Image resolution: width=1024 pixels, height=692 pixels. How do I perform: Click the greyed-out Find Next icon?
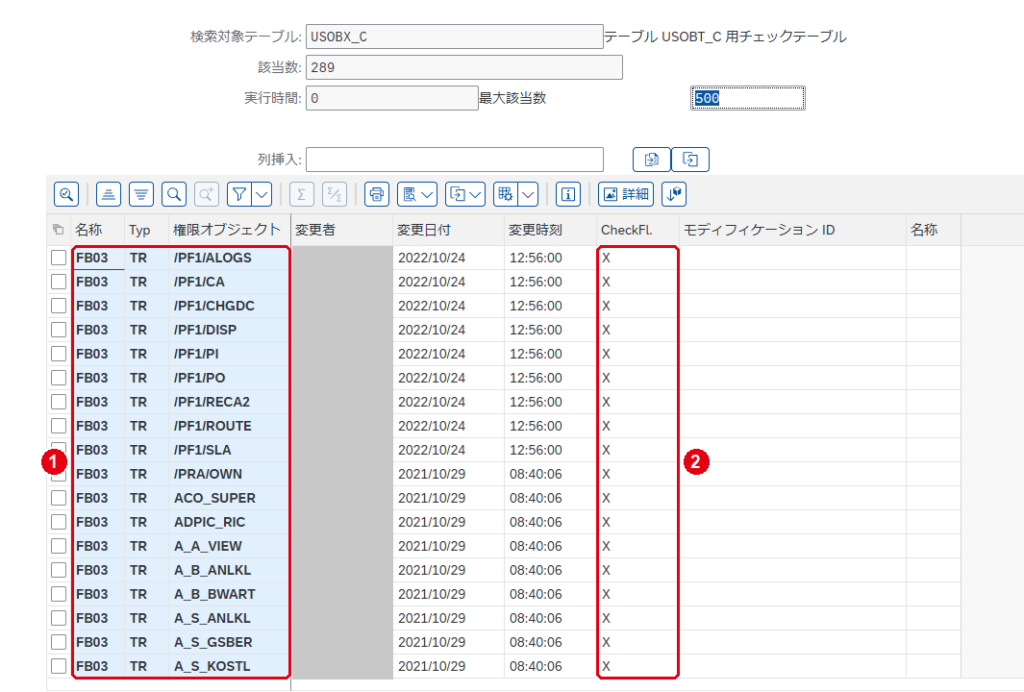pyautogui.click(x=206, y=194)
